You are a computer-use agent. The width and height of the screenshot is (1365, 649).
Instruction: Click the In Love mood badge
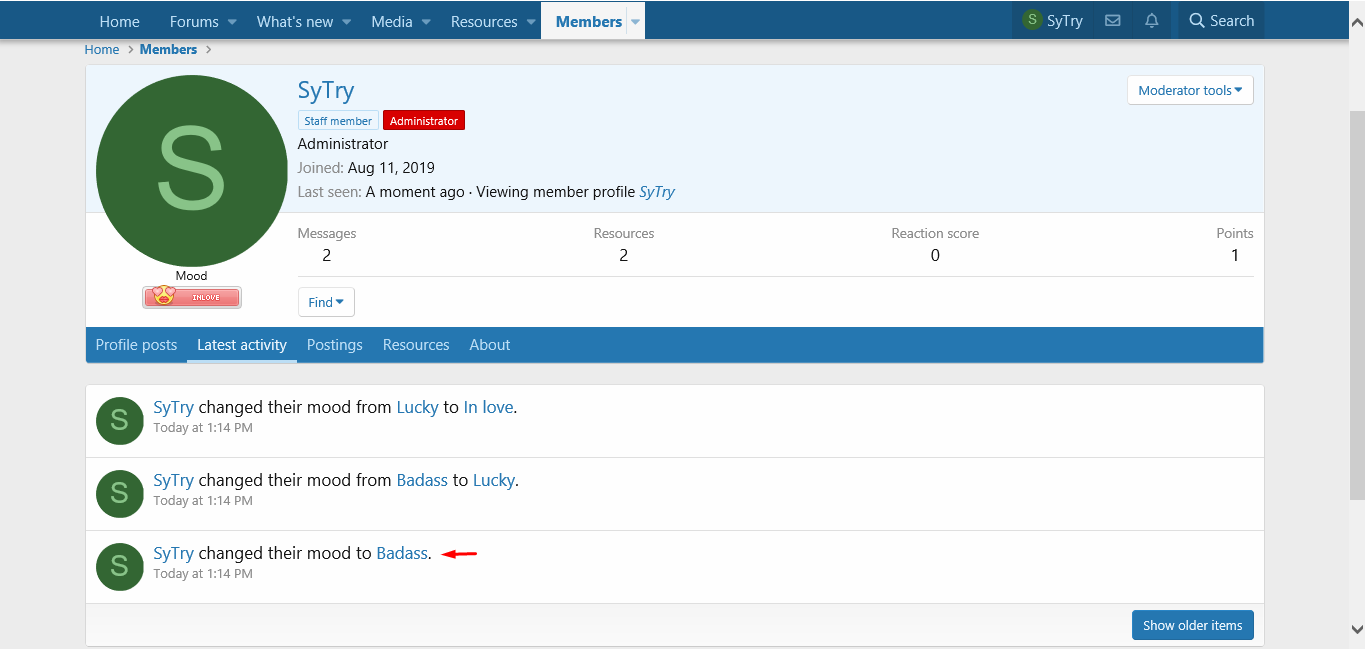pyautogui.click(x=192, y=297)
